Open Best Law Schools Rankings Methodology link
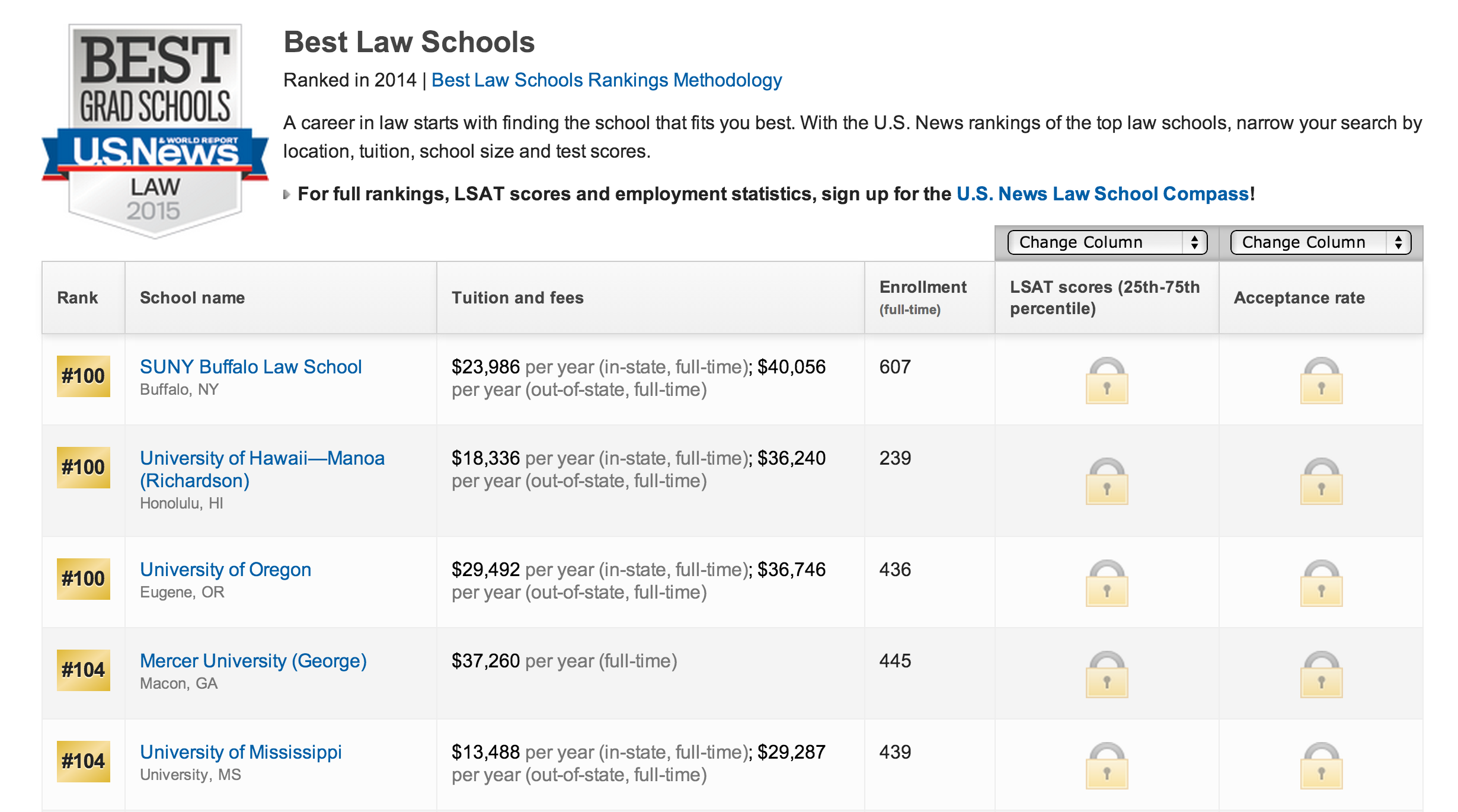The image size is (1458, 812). click(607, 80)
